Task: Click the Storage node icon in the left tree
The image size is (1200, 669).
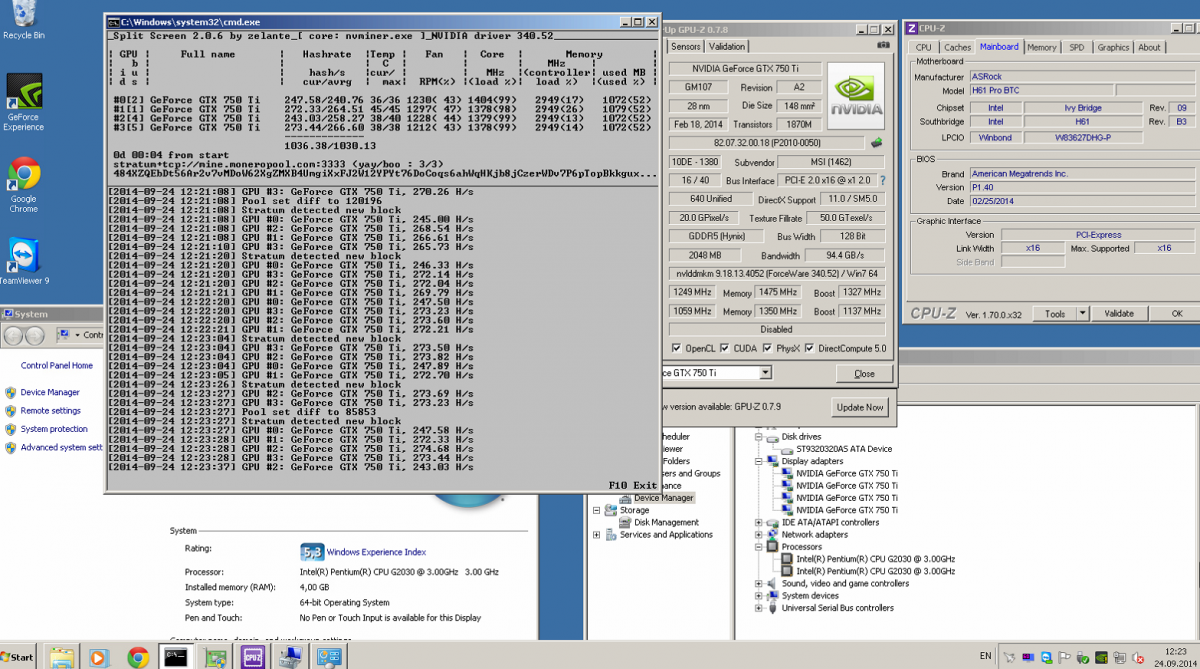Action: click(x=611, y=510)
